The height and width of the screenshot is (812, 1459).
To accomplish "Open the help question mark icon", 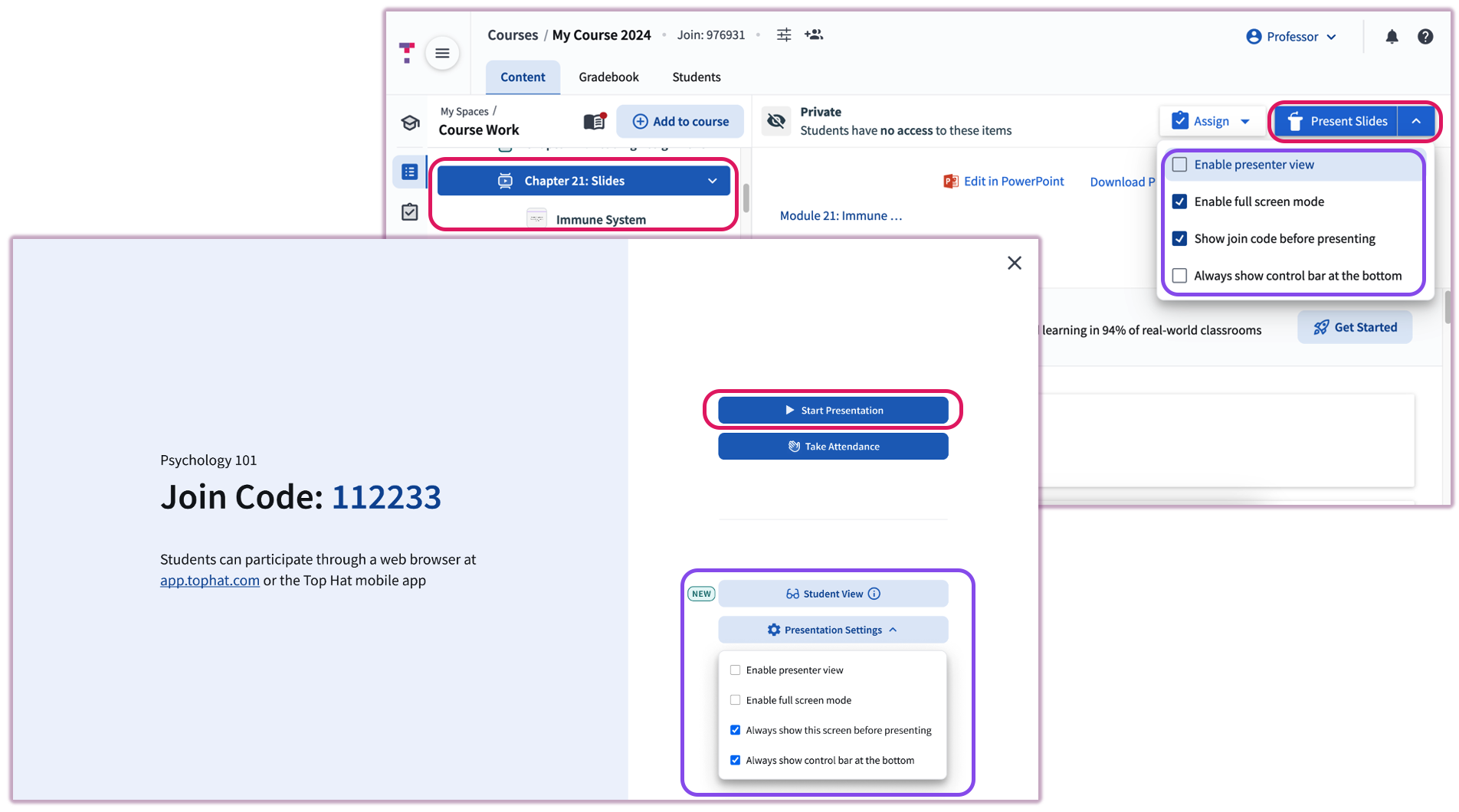I will [1425, 37].
